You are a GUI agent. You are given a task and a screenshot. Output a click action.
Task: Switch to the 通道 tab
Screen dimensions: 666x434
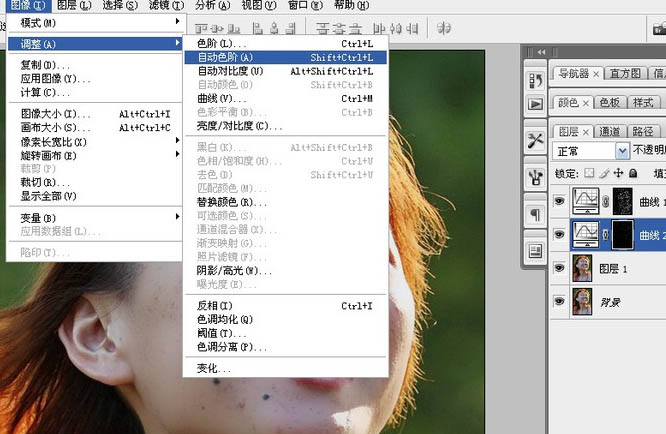click(x=608, y=131)
